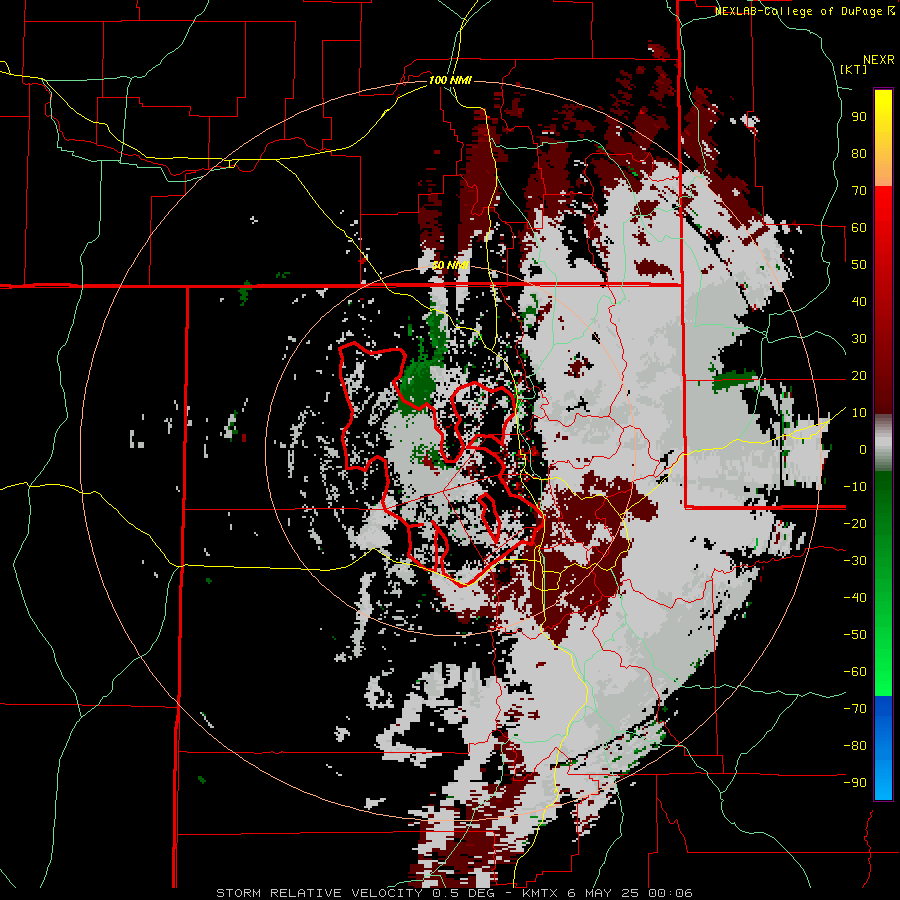Click the 0.5 DEG elevation text
Viewport: 900px width, 900px height.
coord(465,893)
